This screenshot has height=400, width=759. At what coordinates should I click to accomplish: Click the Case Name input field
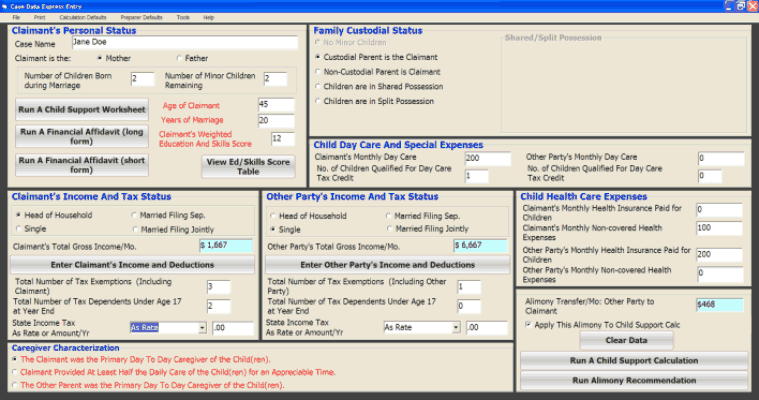183,43
